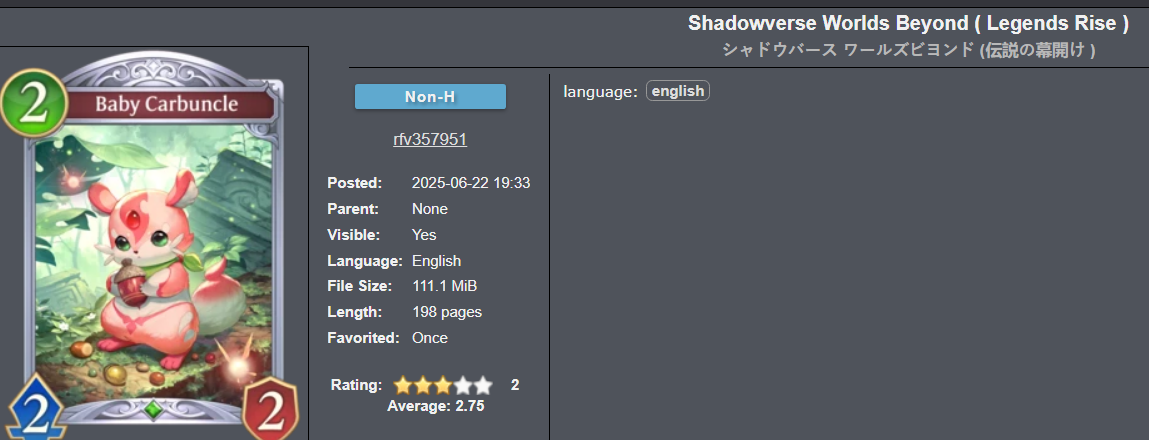This screenshot has height=440, width=1149.
Task: Click the Non-H category button
Action: [x=430, y=97]
